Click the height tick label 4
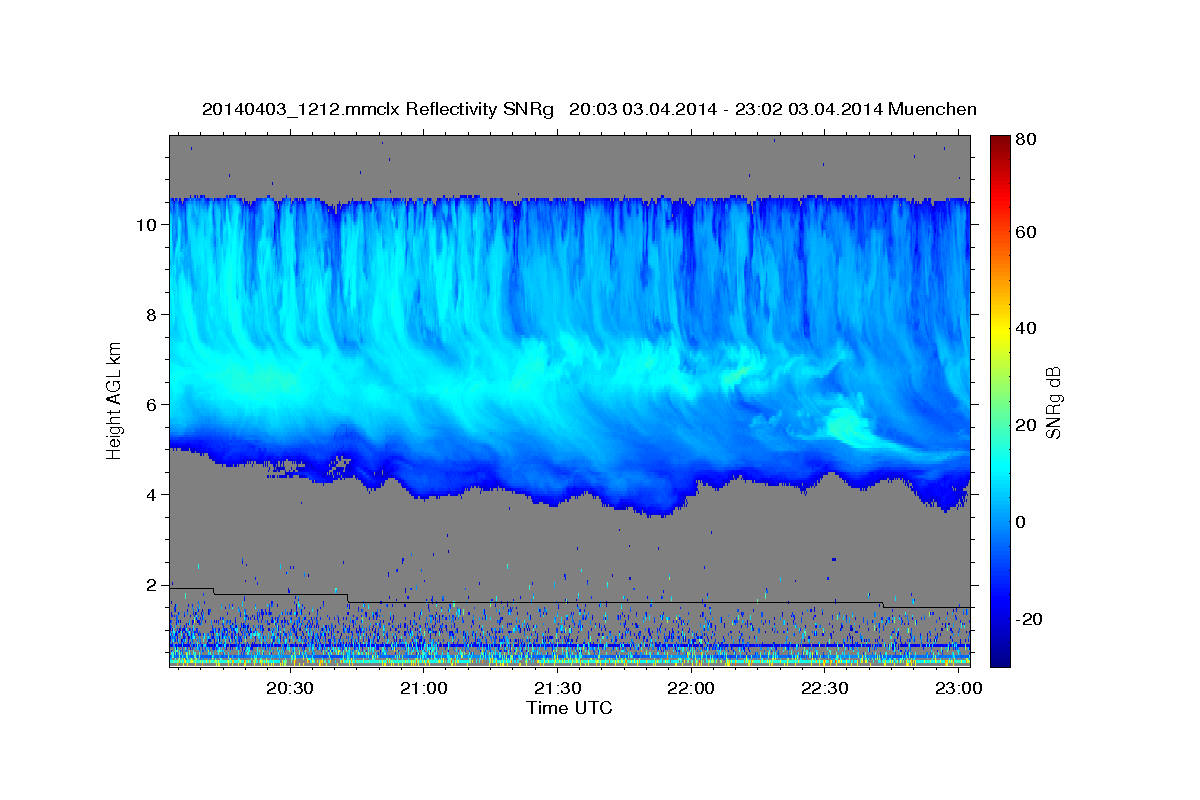The height and width of the screenshot is (800, 1200). [x=153, y=495]
